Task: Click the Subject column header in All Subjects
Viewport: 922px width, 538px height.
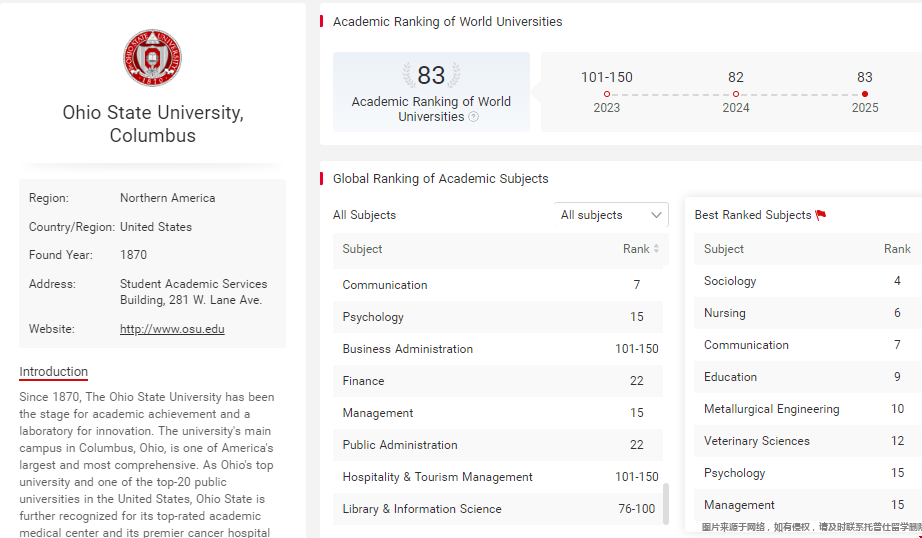Action: click(362, 249)
